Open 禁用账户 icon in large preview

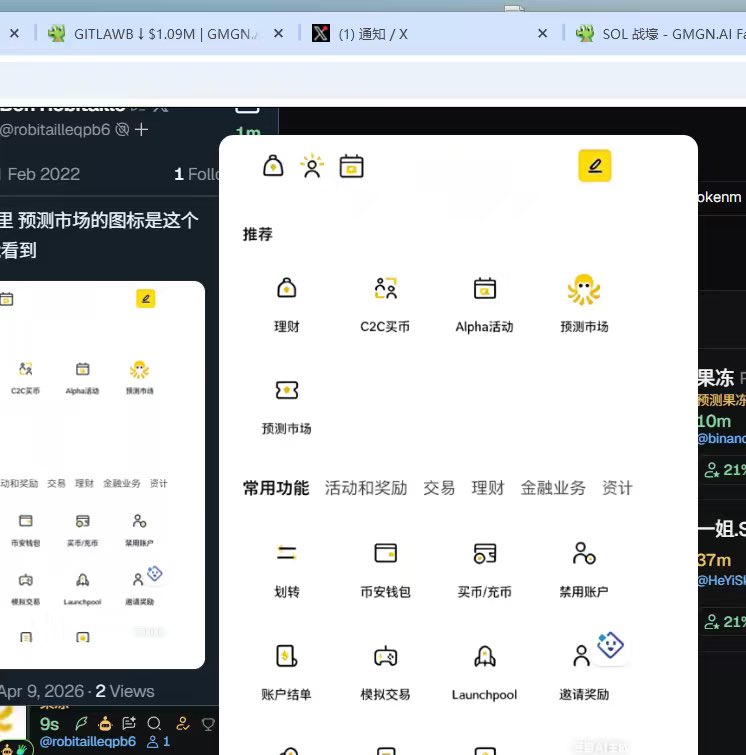[584, 553]
